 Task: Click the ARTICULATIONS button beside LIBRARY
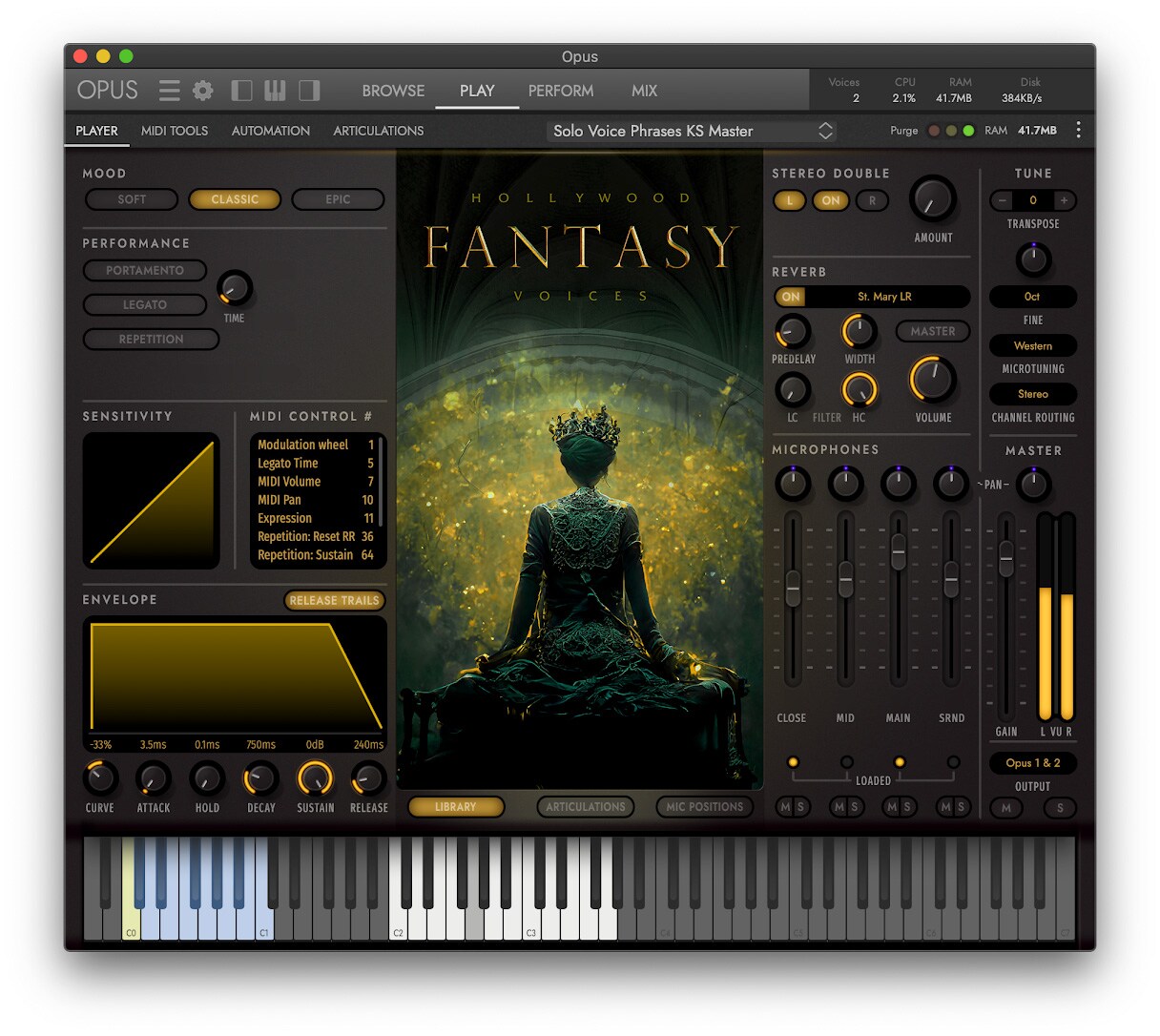[586, 807]
